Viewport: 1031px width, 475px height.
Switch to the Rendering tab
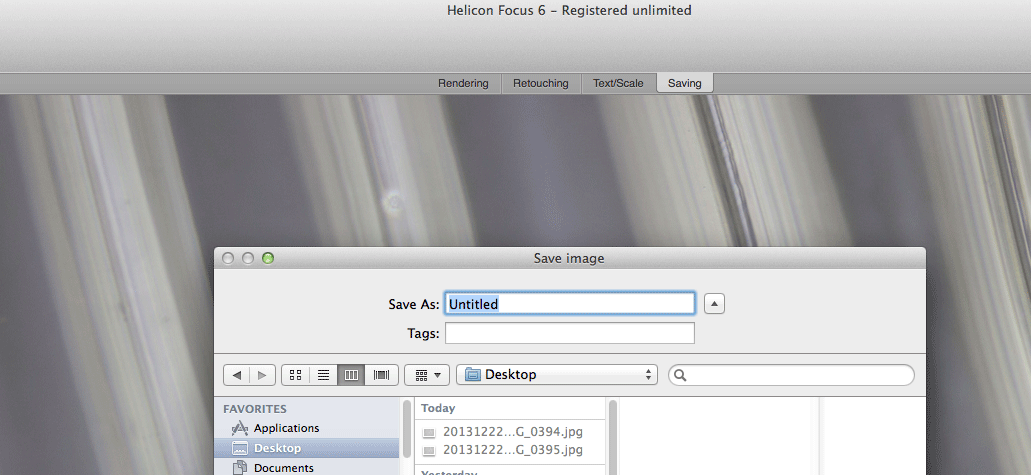click(x=464, y=84)
